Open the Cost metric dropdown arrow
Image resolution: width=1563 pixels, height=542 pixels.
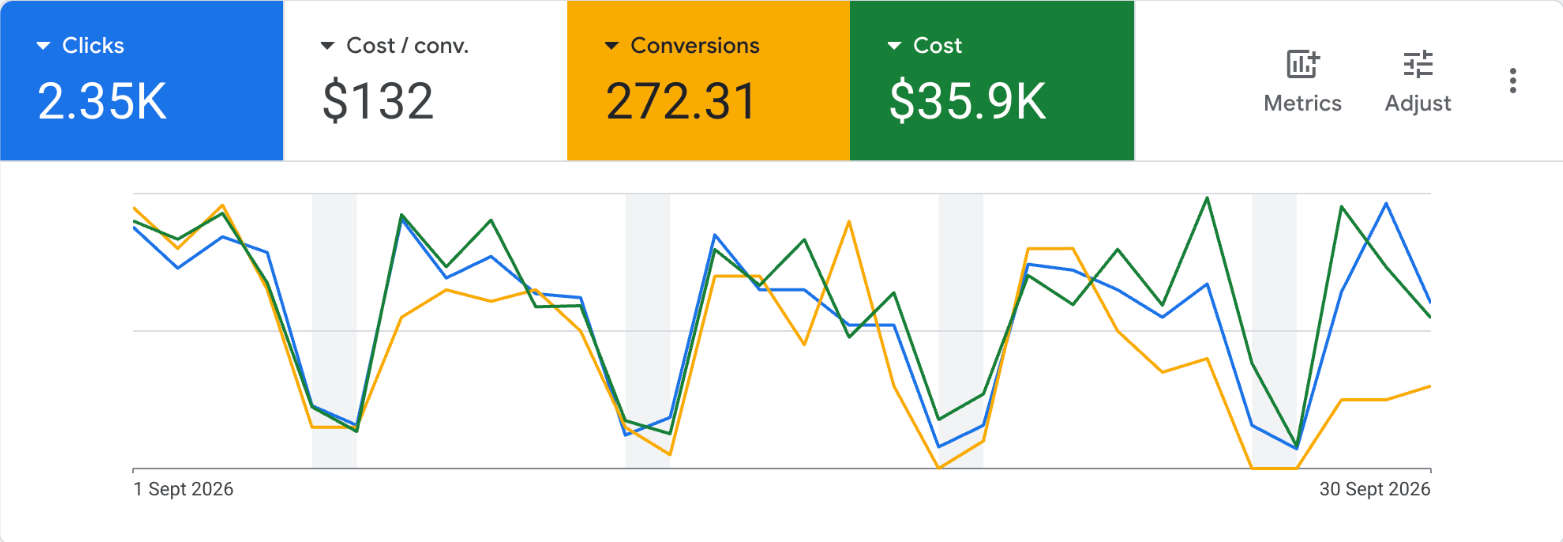coord(894,46)
